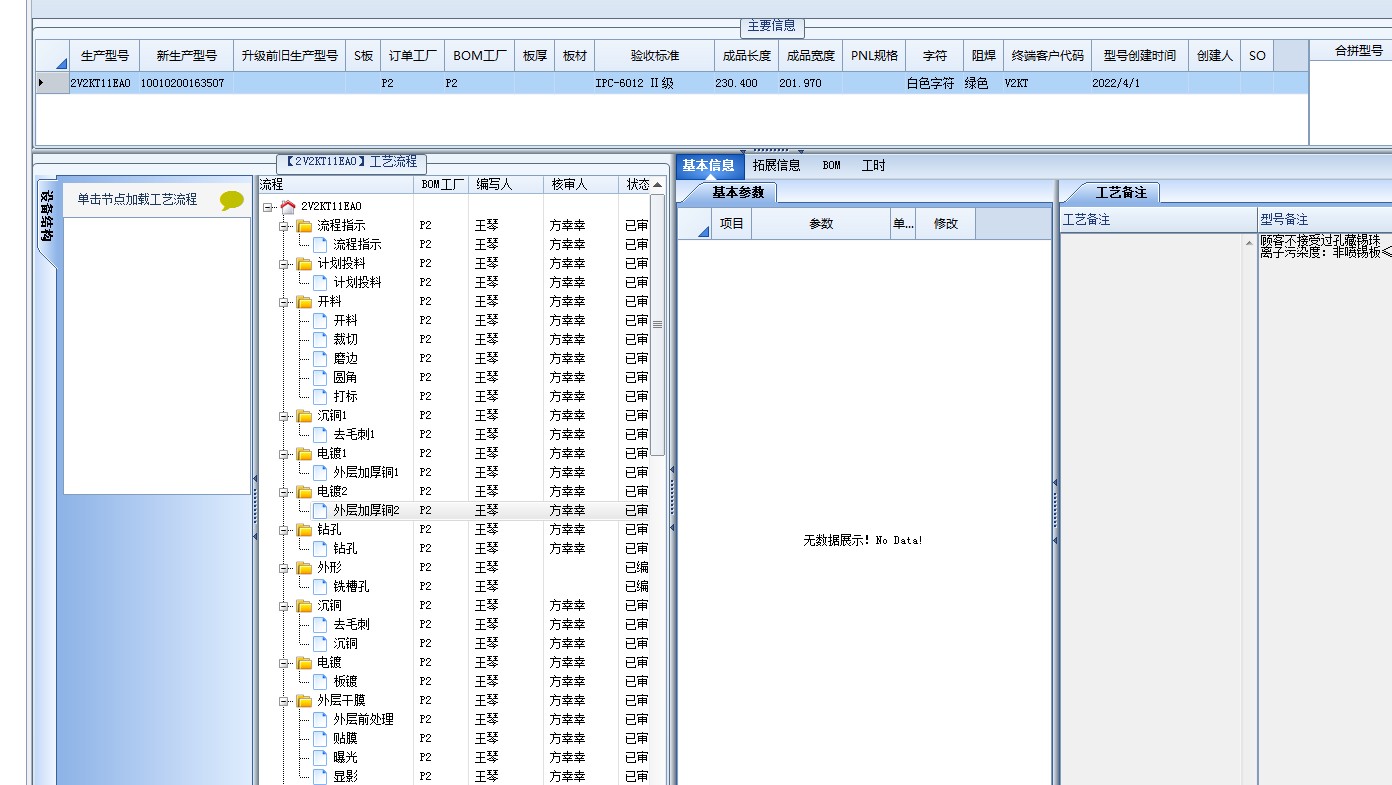
Task: Click the document icon beside 去毛刺1
Action: tap(320, 434)
